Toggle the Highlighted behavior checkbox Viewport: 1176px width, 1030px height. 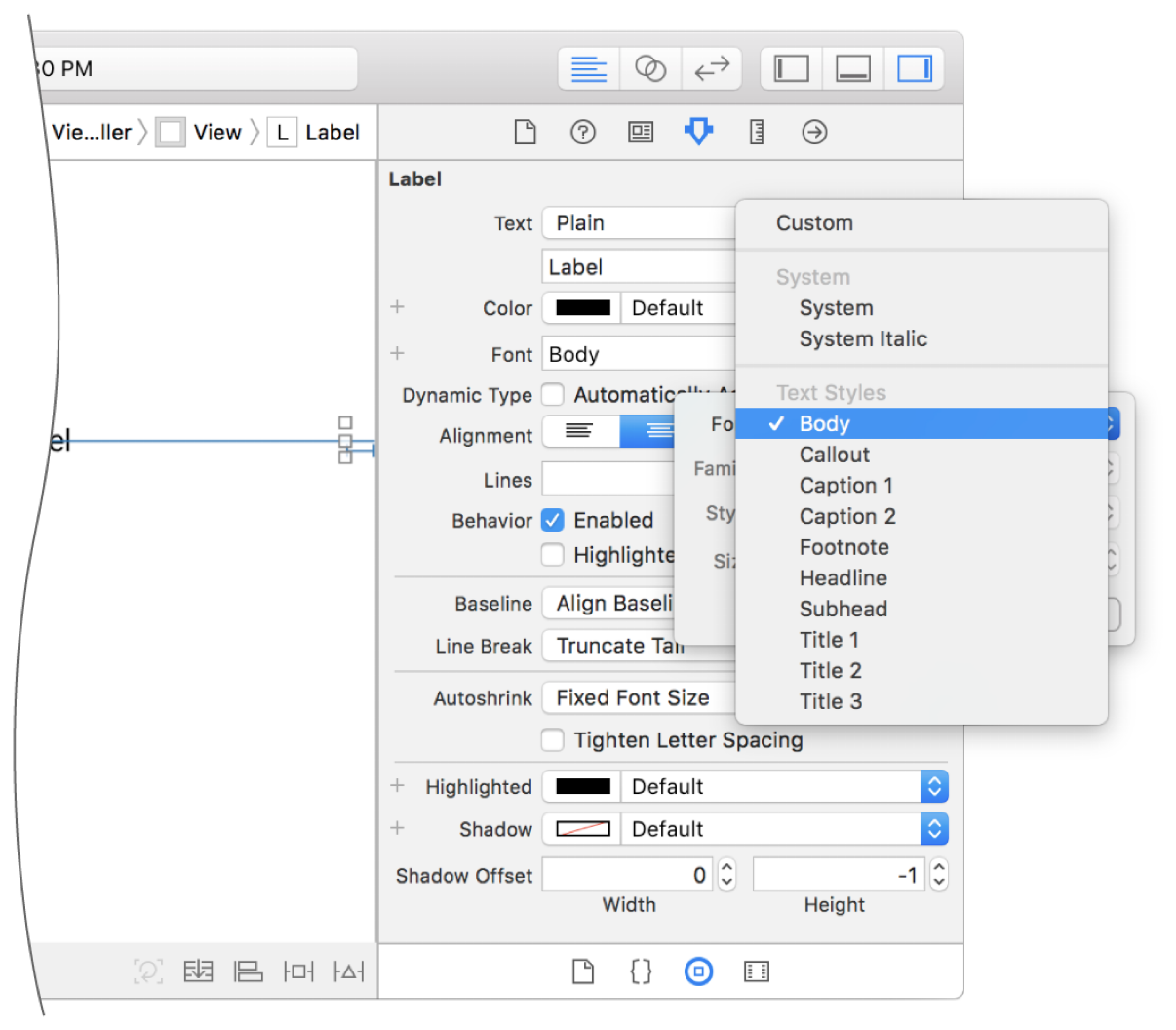coord(553,555)
